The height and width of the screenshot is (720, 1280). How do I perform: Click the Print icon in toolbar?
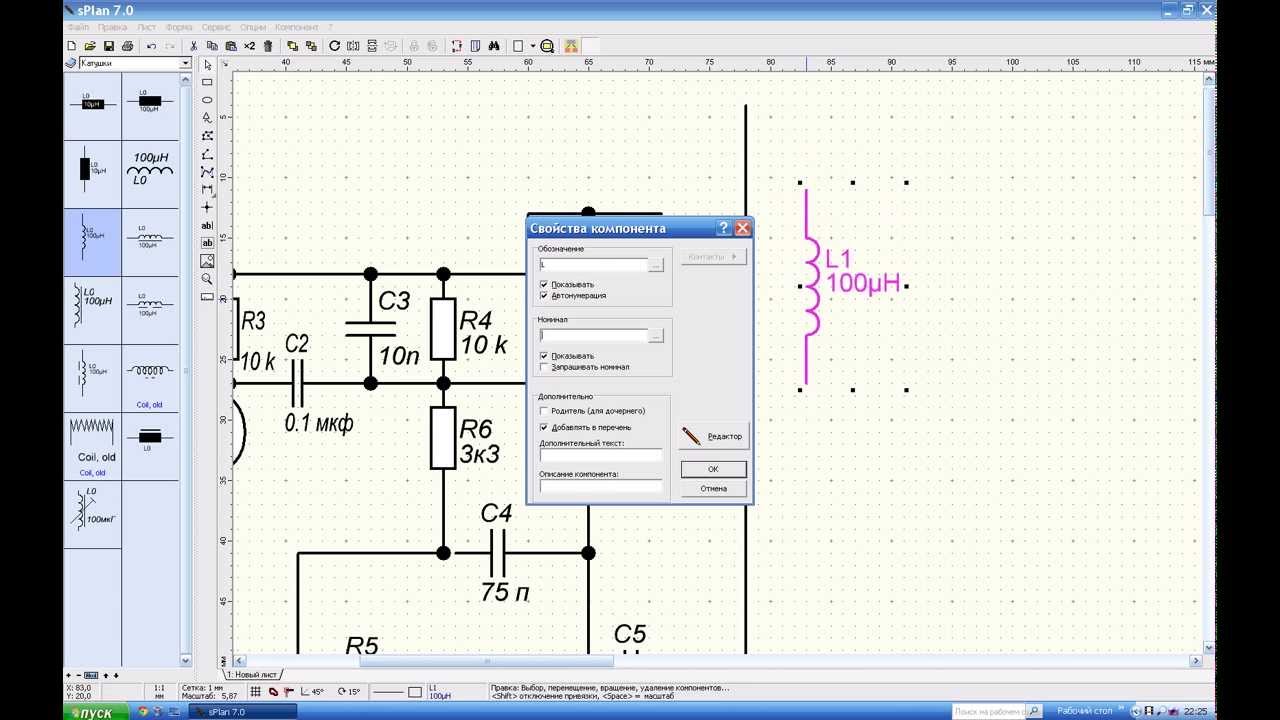[x=127, y=46]
